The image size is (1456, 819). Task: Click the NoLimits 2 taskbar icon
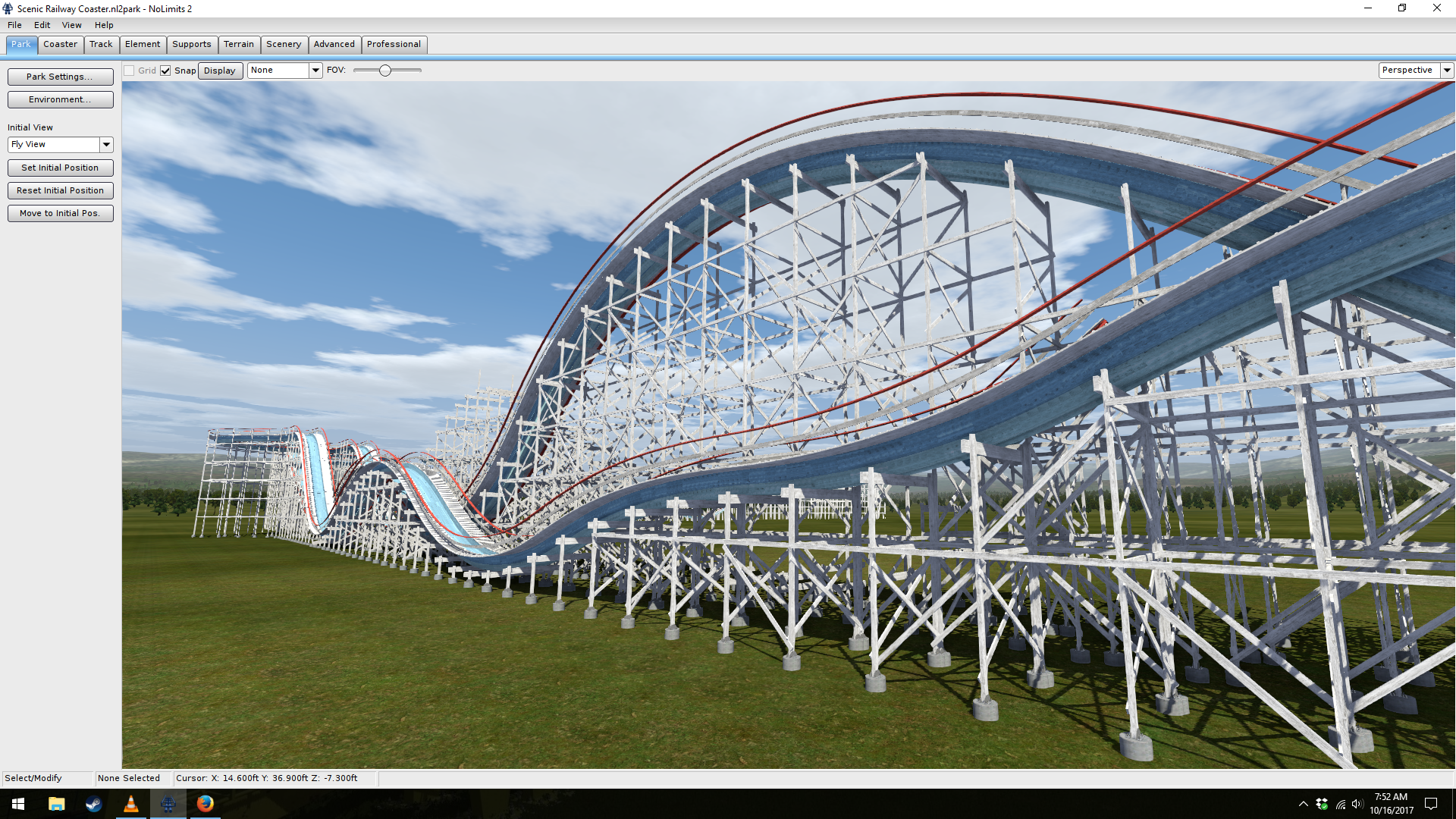[168, 804]
